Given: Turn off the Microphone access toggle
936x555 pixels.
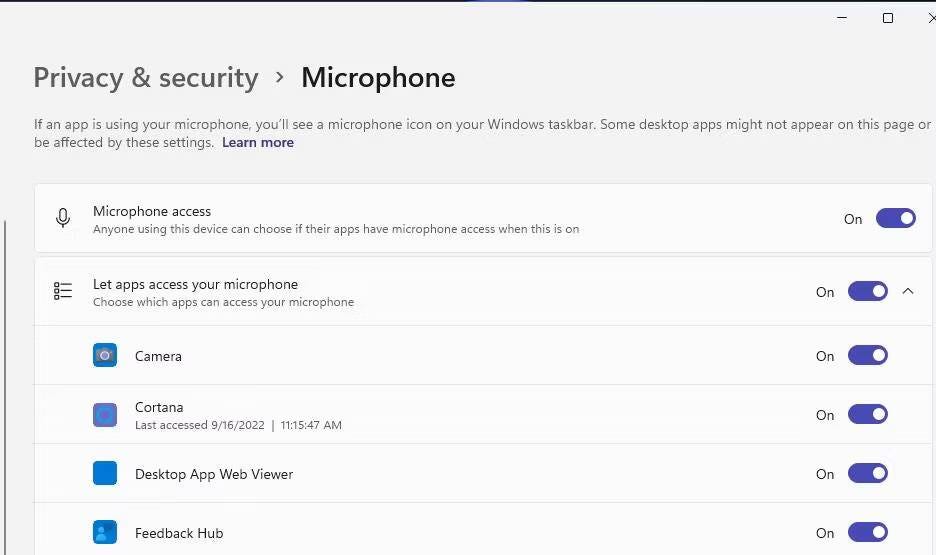Looking at the screenshot, I should [x=895, y=218].
